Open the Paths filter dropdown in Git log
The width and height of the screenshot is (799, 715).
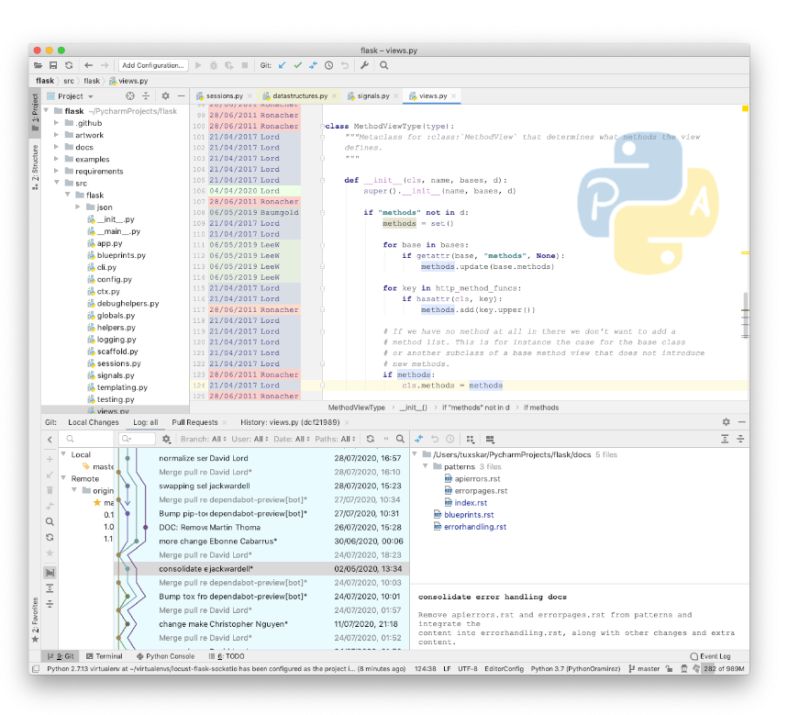(335, 439)
